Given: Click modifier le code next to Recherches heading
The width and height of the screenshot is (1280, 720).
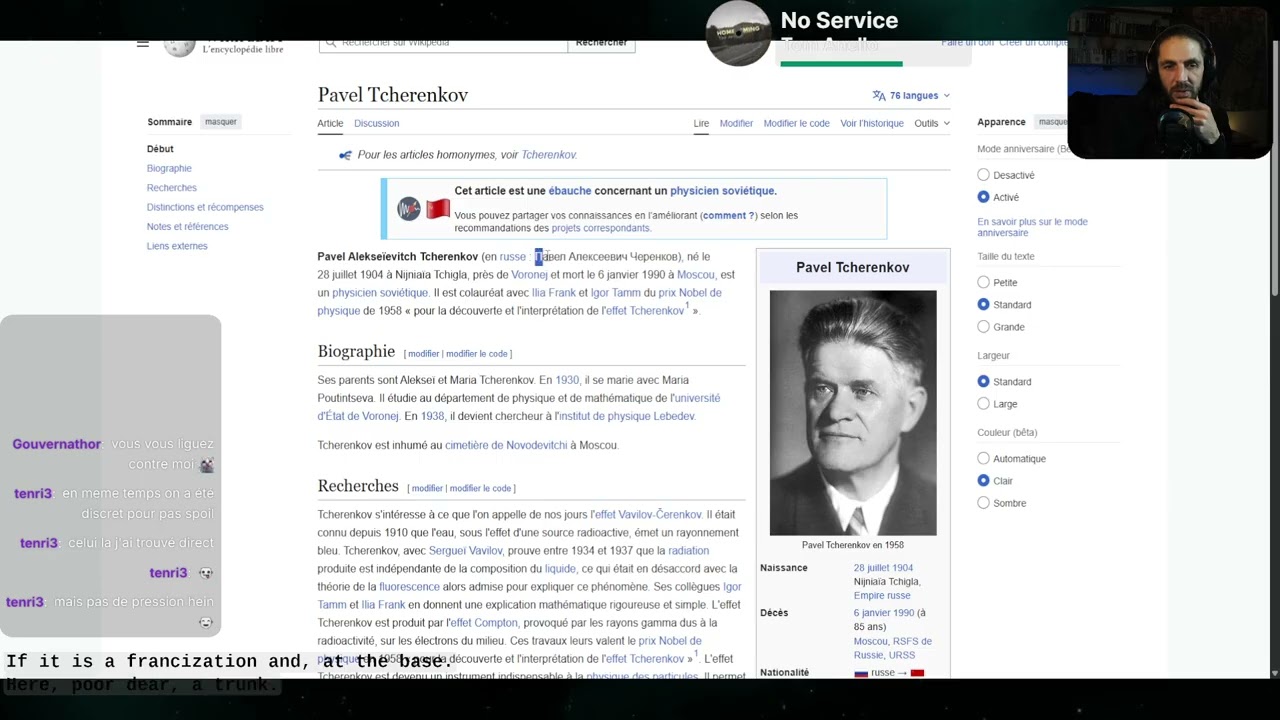Looking at the screenshot, I should click(480, 489).
